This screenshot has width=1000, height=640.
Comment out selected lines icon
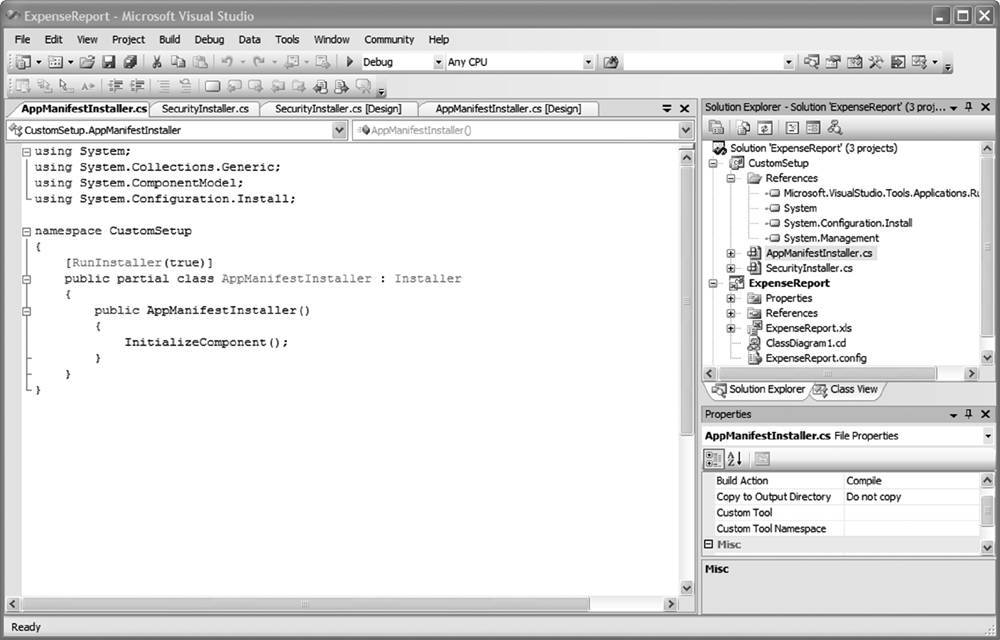click(163, 85)
